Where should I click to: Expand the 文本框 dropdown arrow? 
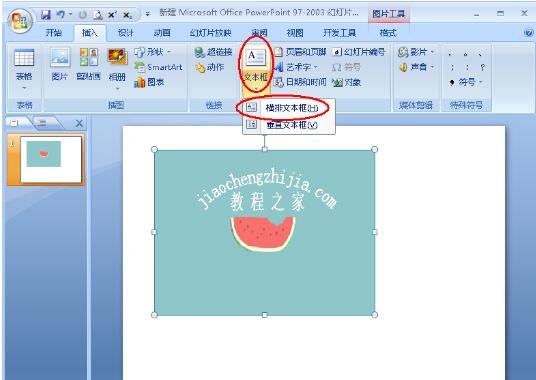tap(256, 89)
